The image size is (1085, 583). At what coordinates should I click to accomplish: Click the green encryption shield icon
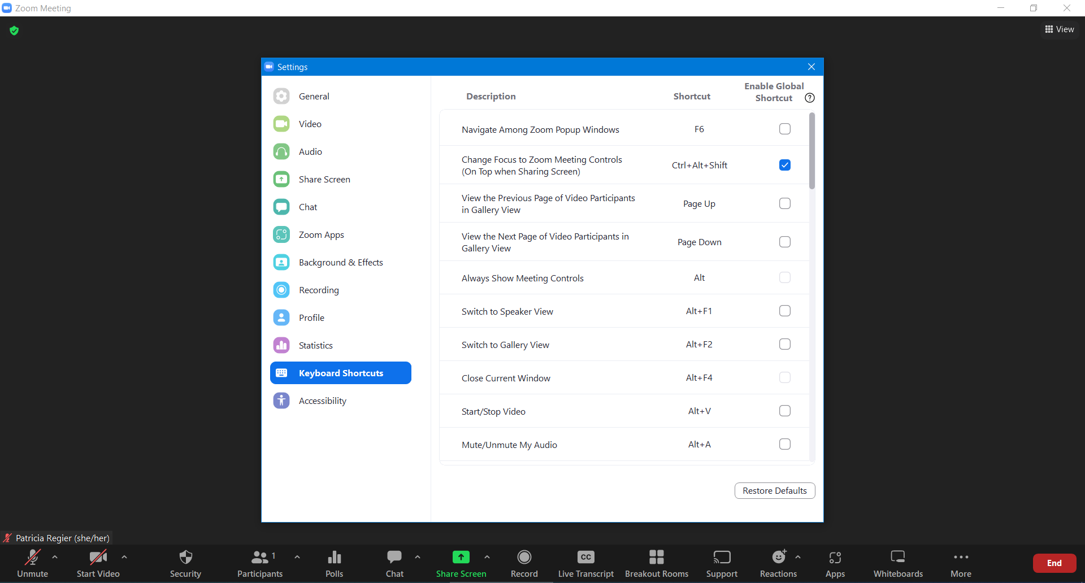(14, 30)
